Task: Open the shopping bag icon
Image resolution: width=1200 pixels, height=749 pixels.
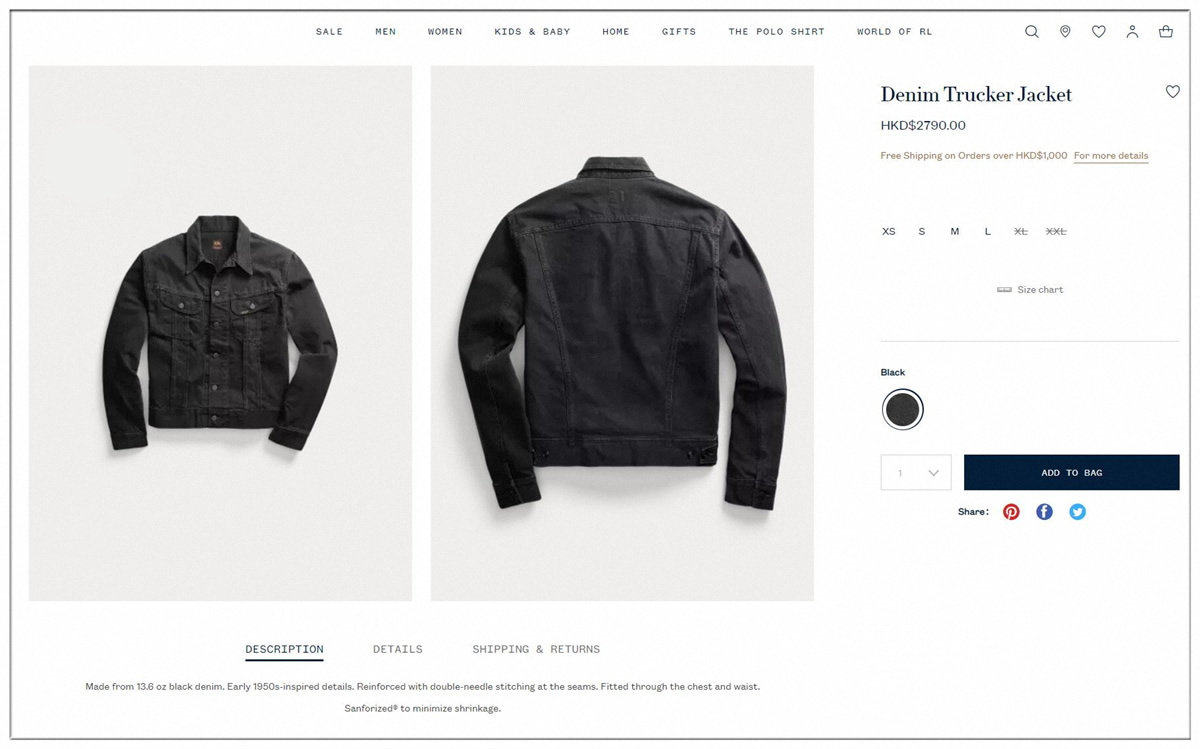Action: pyautogui.click(x=1166, y=32)
